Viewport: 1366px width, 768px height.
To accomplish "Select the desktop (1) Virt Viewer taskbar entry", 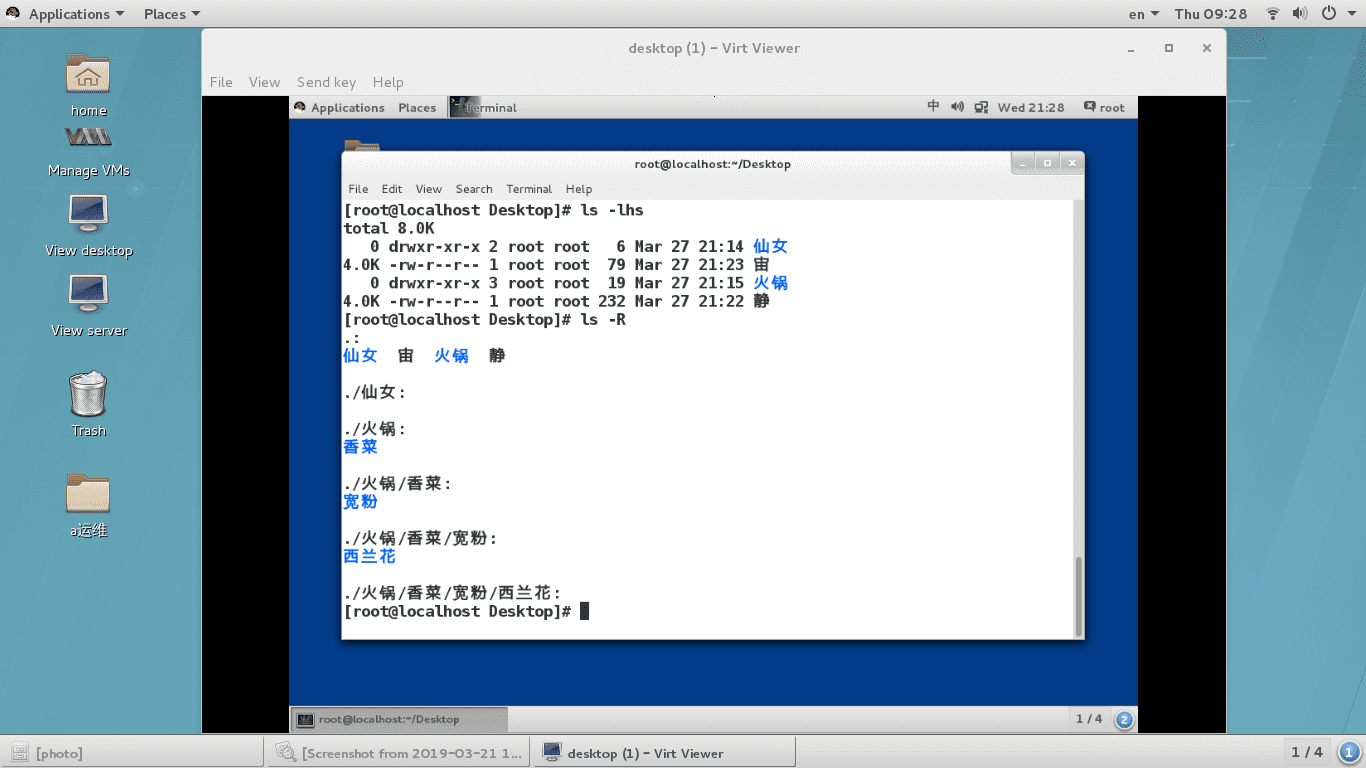I will [x=663, y=752].
